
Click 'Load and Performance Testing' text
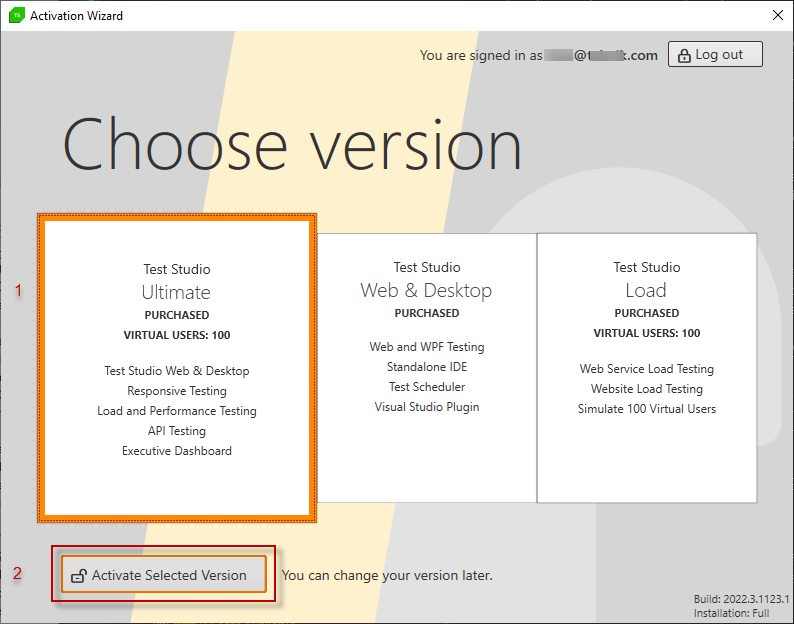(x=177, y=411)
